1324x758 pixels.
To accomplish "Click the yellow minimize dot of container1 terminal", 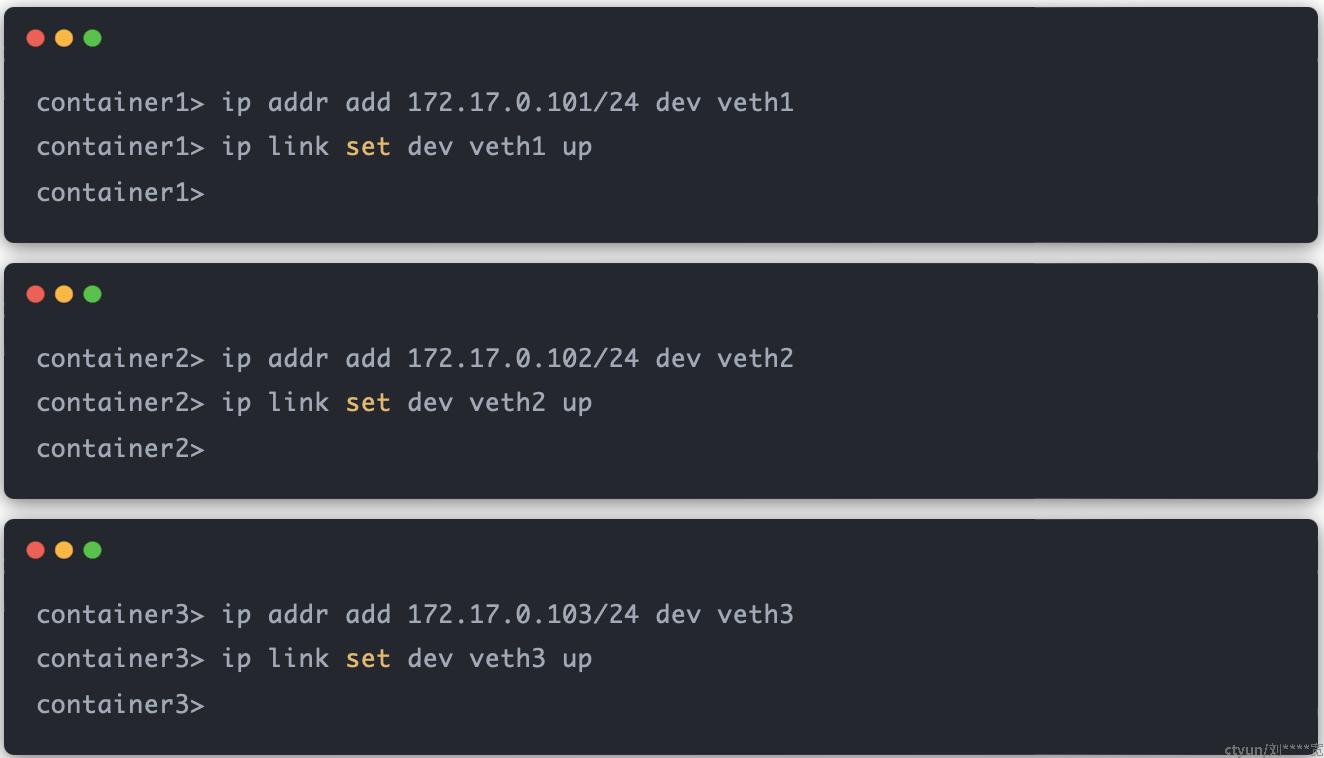I will pos(64,38).
